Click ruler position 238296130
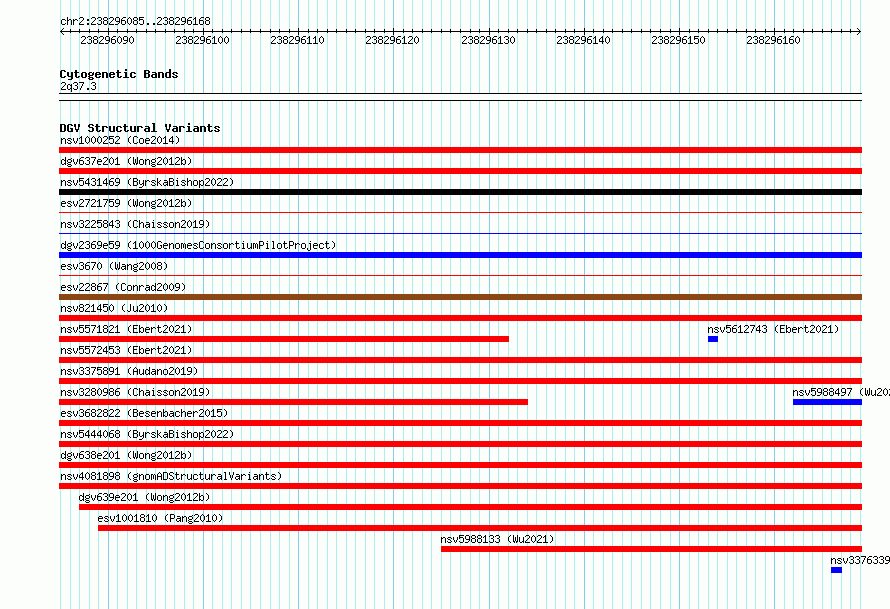The width and height of the screenshot is (890, 609). (x=488, y=40)
